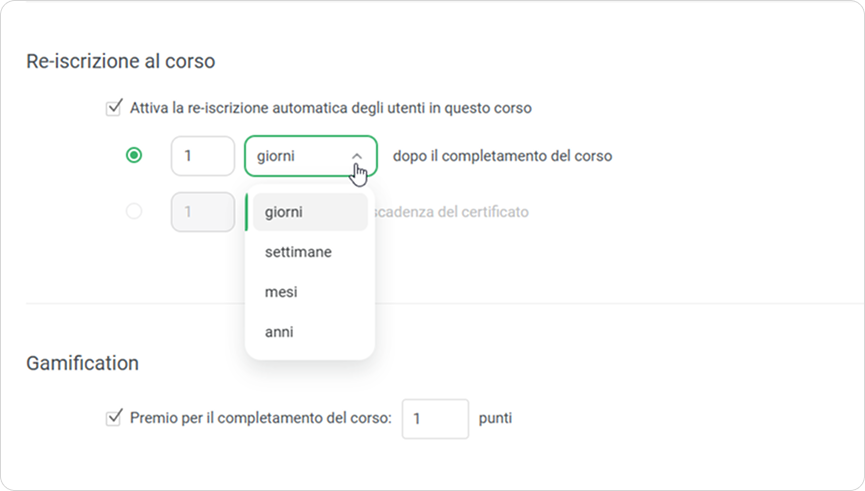The height and width of the screenshot is (491, 865).
Task: Uncheck the course completion reward checkbox
Action: tap(114, 417)
